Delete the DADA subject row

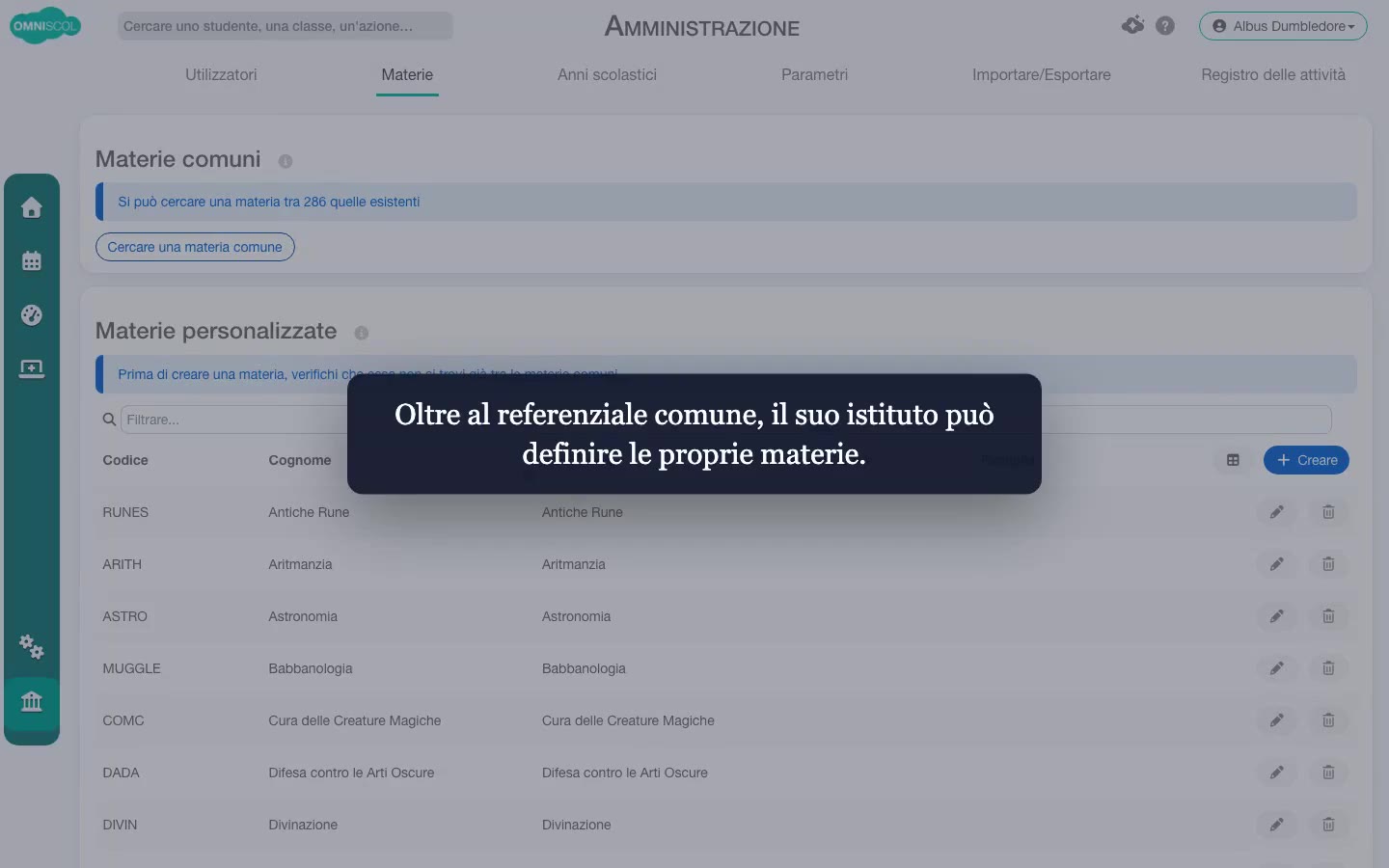point(1328,773)
